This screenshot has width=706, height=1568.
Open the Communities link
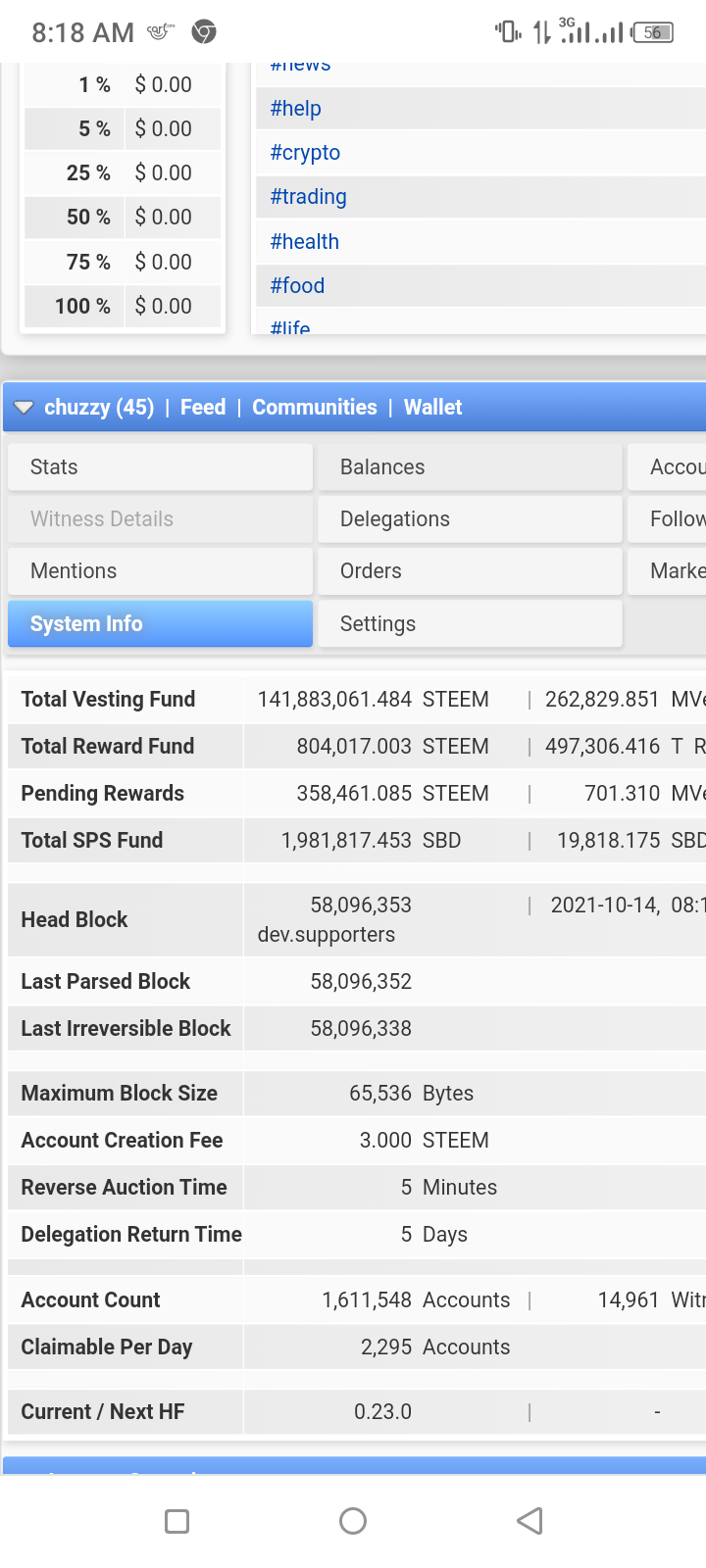[x=315, y=408]
